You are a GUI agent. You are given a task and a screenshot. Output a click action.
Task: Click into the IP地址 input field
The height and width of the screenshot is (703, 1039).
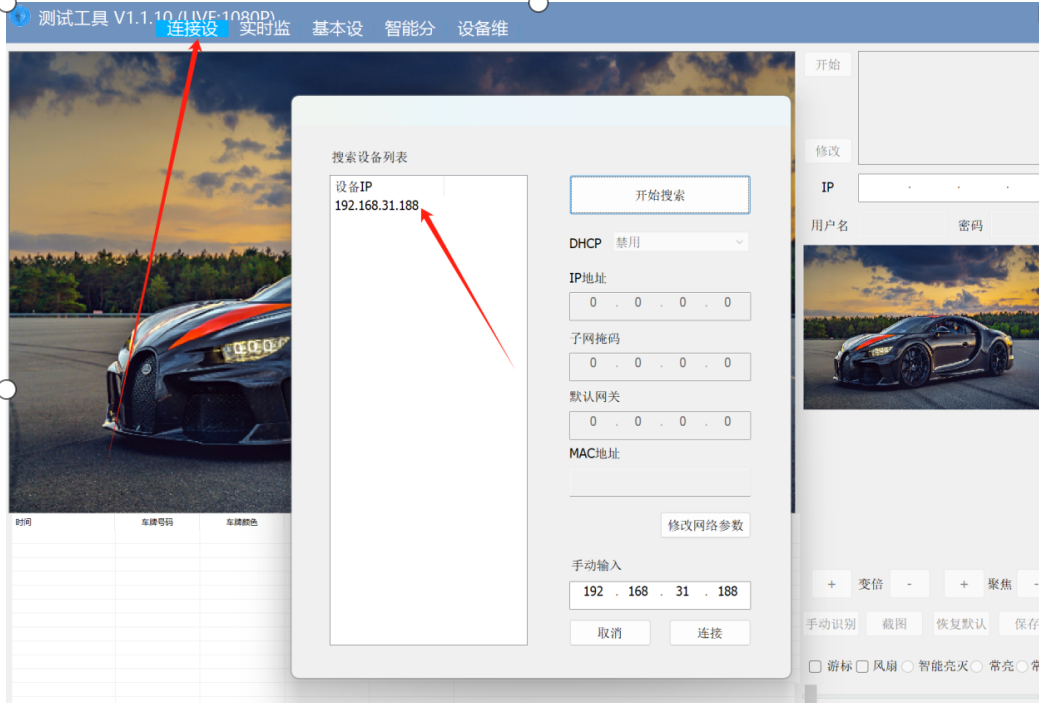click(660, 305)
